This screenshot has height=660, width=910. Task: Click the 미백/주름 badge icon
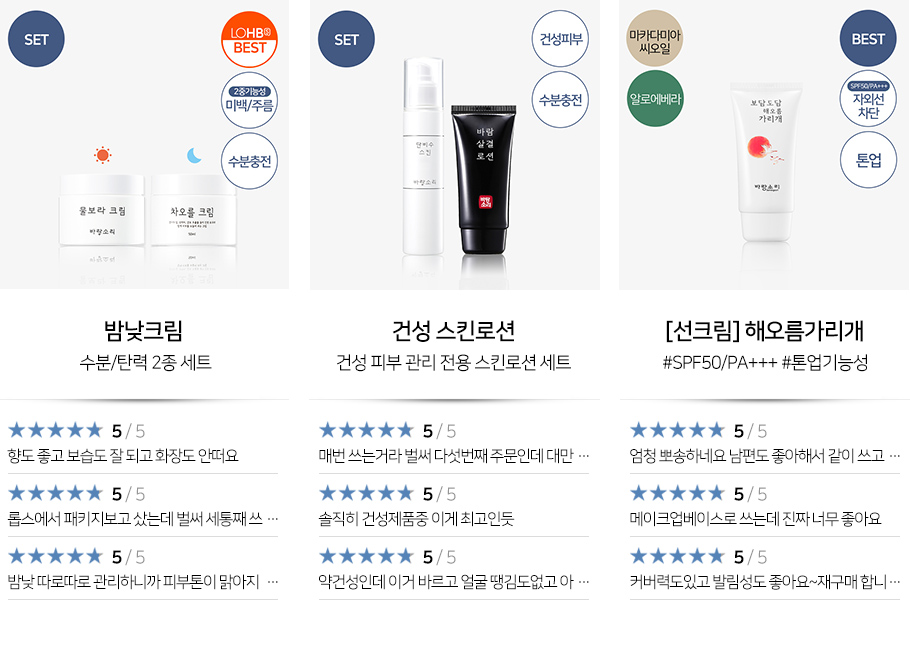tap(250, 100)
